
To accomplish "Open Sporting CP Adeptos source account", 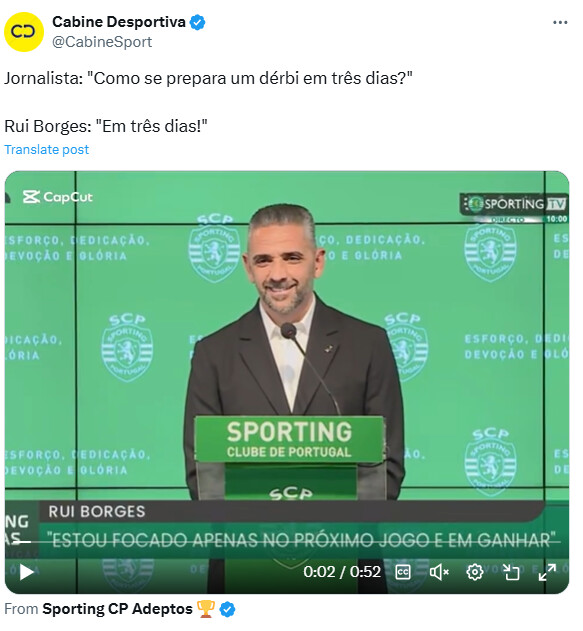I will tap(117, 609).
